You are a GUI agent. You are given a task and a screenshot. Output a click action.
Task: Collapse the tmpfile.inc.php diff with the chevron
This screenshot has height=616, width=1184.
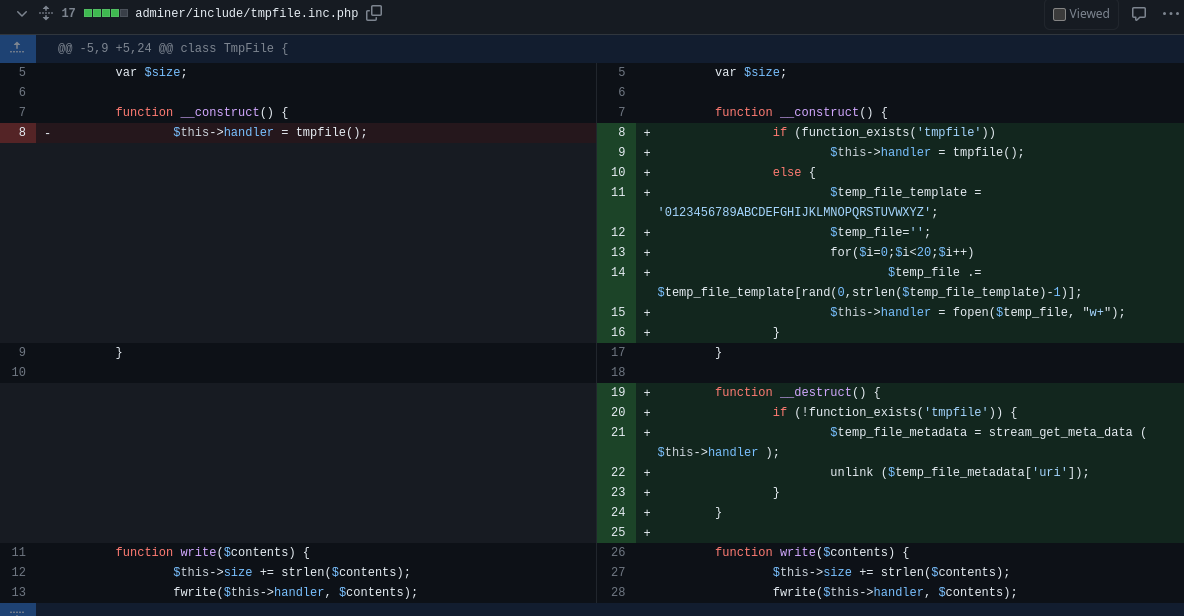pyautogui.click(x=21, y=13)
